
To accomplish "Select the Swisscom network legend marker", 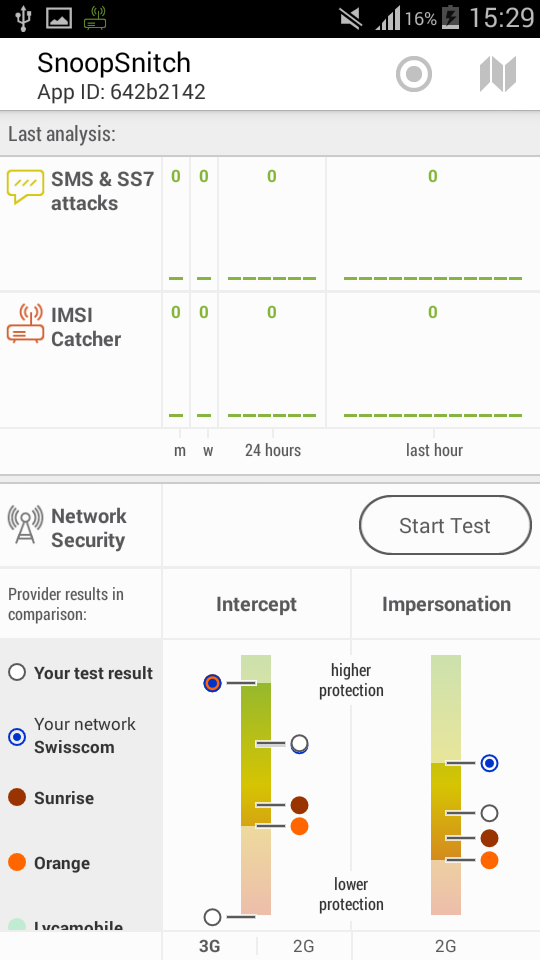I will [17, 737].
